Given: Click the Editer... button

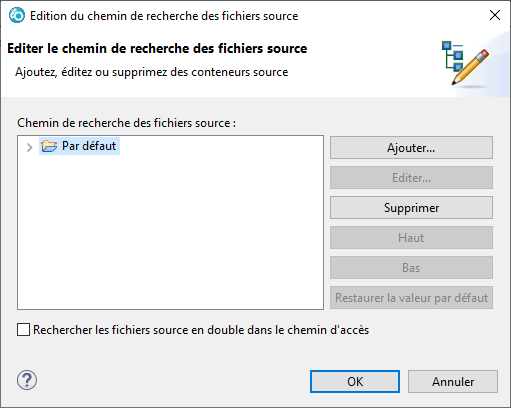Looking at the screenshot, I should pyautogui.click(x=411, y=178).
